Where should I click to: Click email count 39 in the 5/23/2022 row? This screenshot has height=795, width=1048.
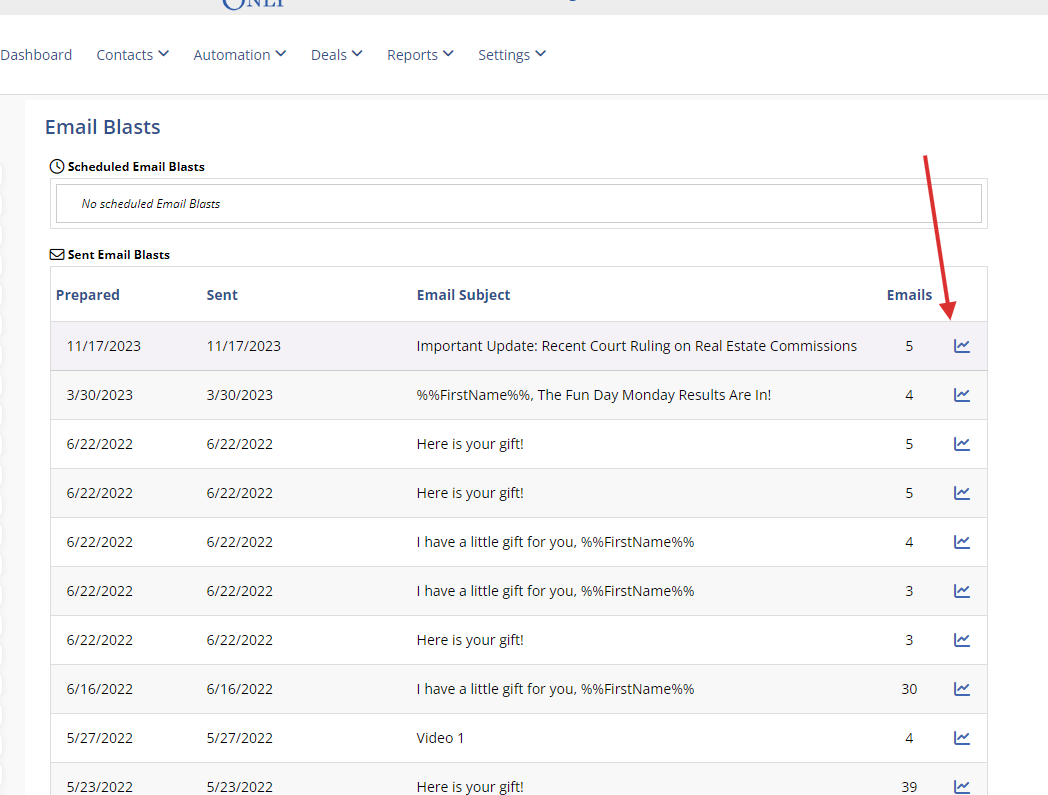909,786
